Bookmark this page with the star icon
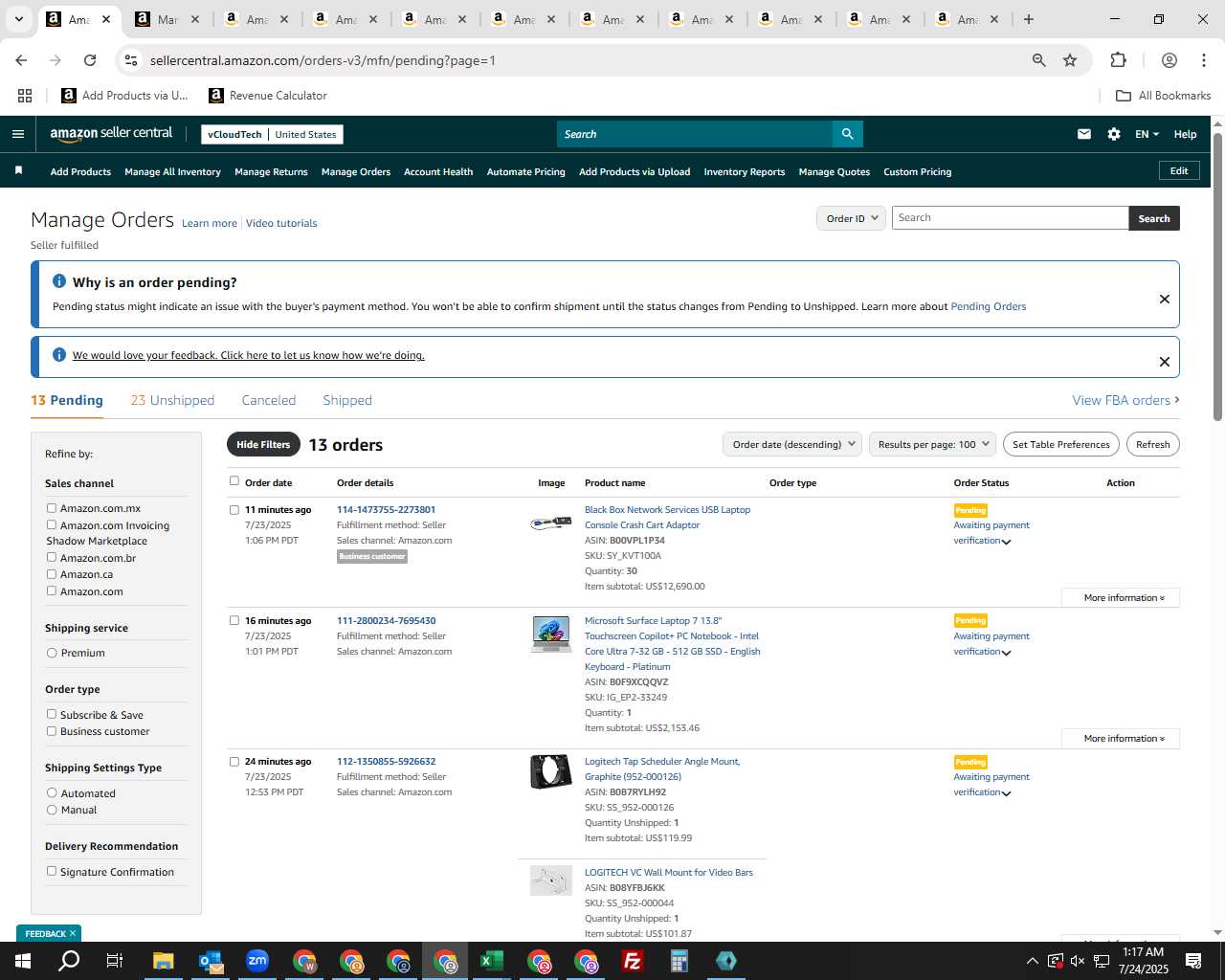The width and height of the screenshot is (1225, 980). [x=1070, y=60]
